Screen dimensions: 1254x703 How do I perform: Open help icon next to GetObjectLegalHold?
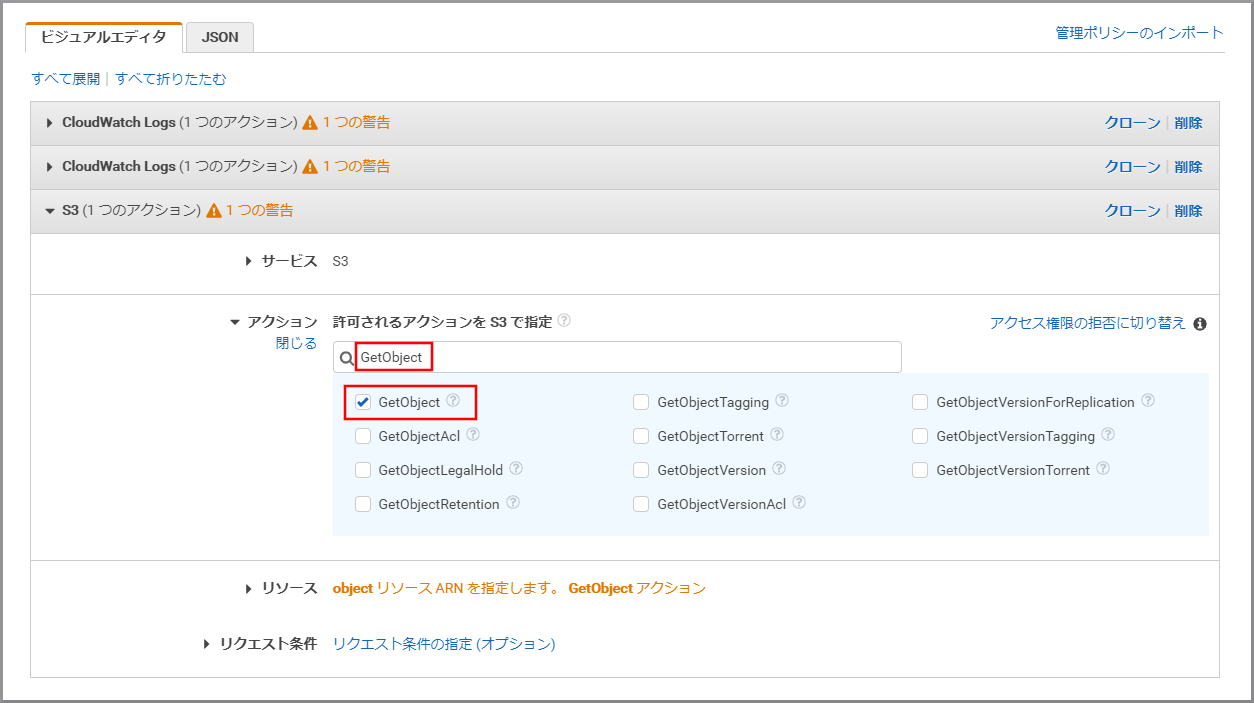(516, 469)
